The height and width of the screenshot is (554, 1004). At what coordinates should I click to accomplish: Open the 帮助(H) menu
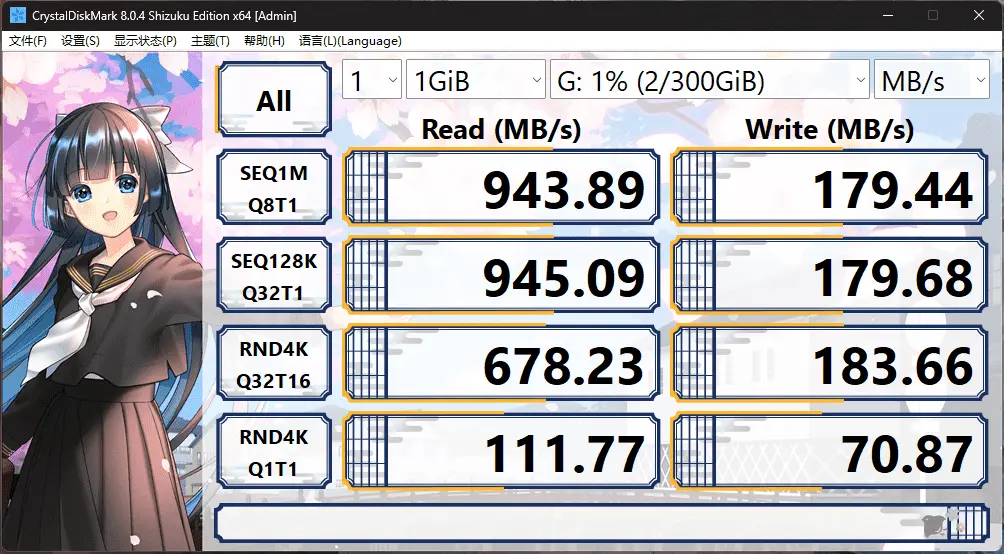click(264, 41)
